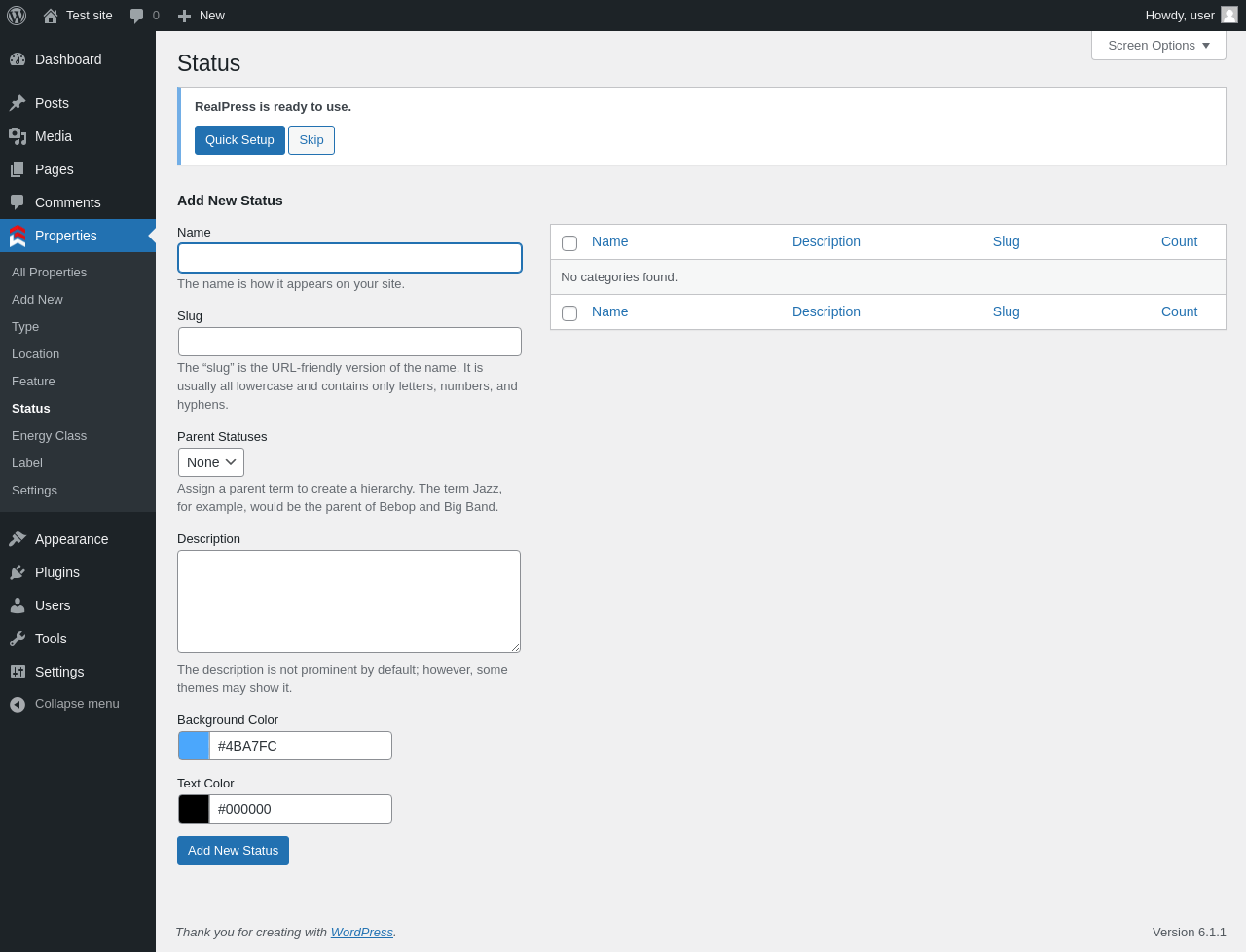Click the Plugins plug icon
This screenshot has width=1246, height=952.
18,572
